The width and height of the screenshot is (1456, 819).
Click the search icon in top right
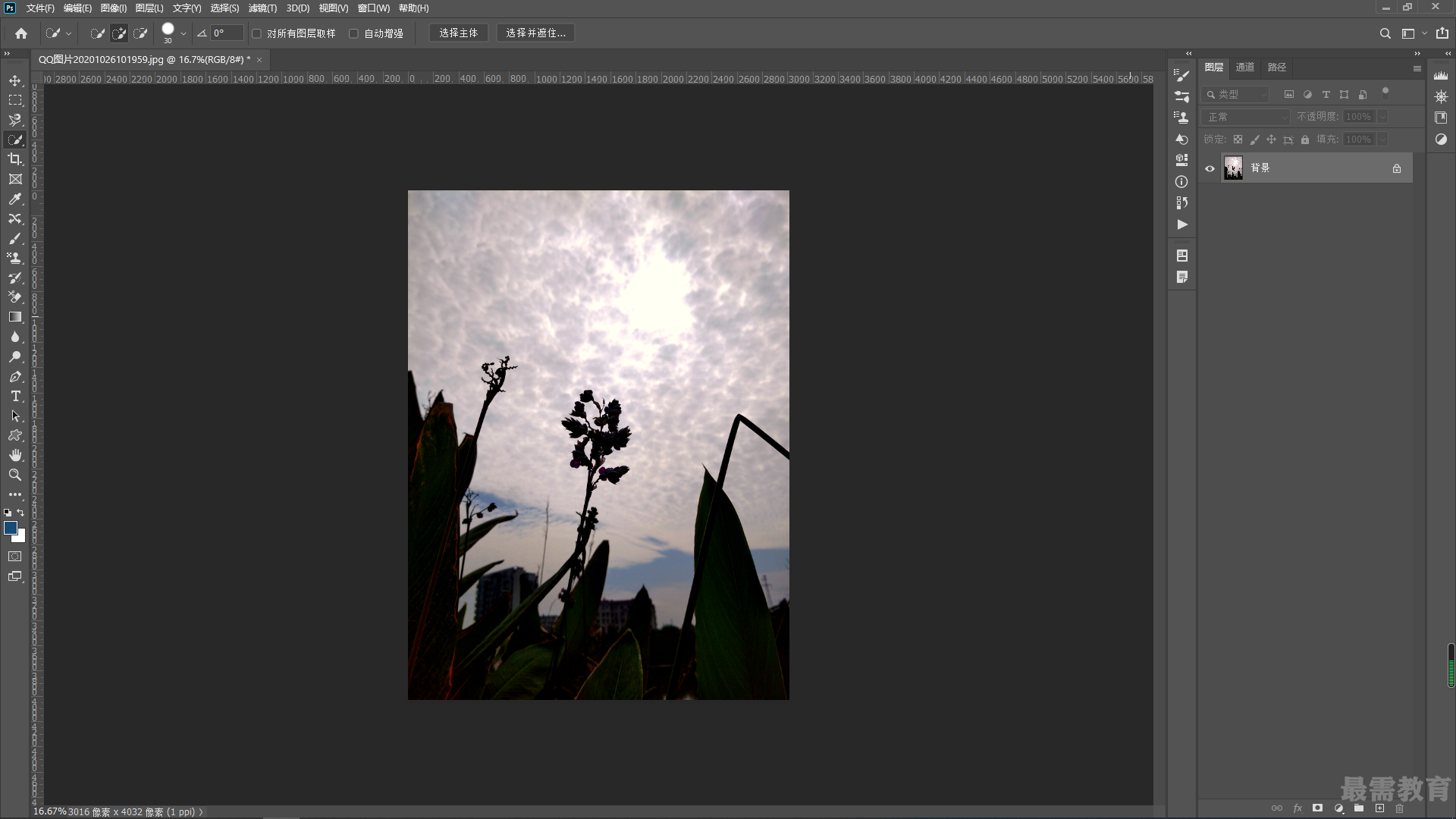point(1385,33)
